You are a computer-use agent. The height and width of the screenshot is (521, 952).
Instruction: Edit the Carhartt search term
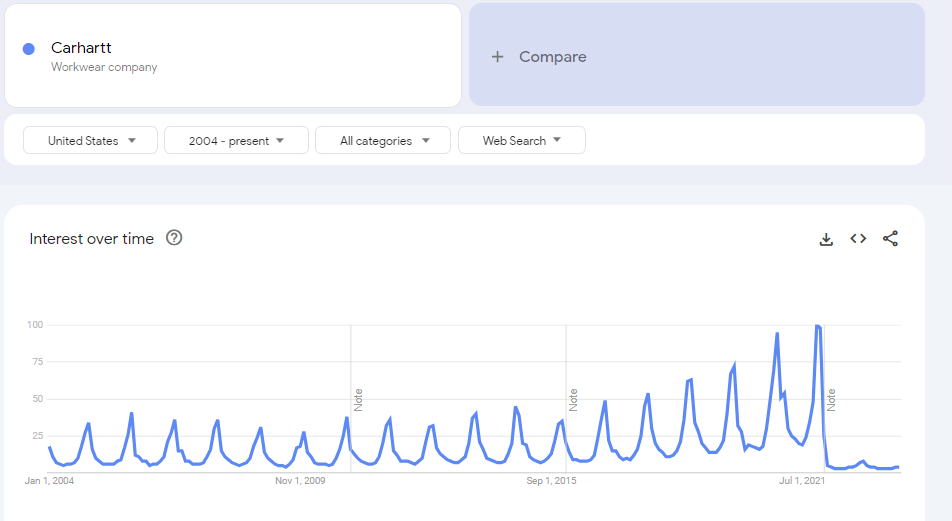point(81,47)
